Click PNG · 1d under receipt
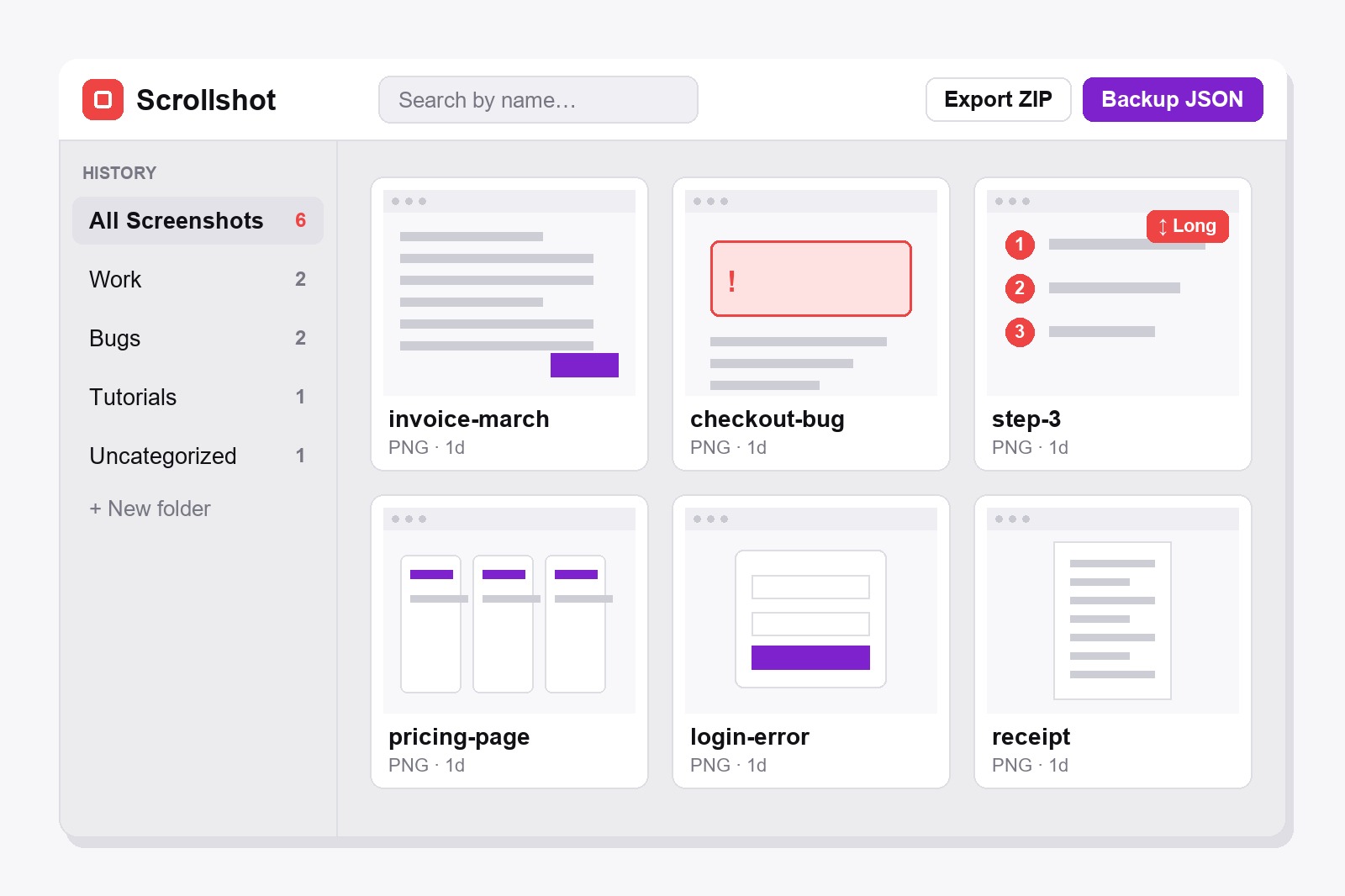The height and width of the screenshot is (896, 1345). (1030, 765)
